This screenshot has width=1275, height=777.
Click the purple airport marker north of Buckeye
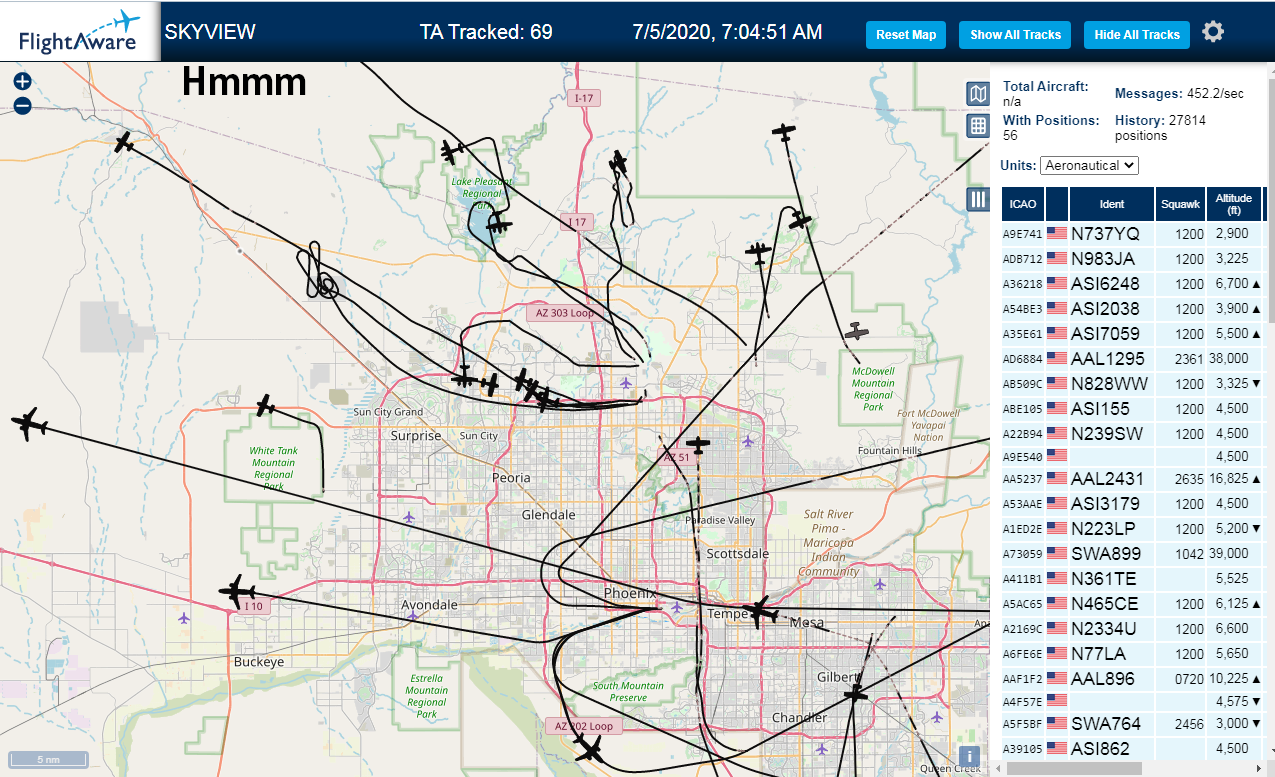(184, 618)
